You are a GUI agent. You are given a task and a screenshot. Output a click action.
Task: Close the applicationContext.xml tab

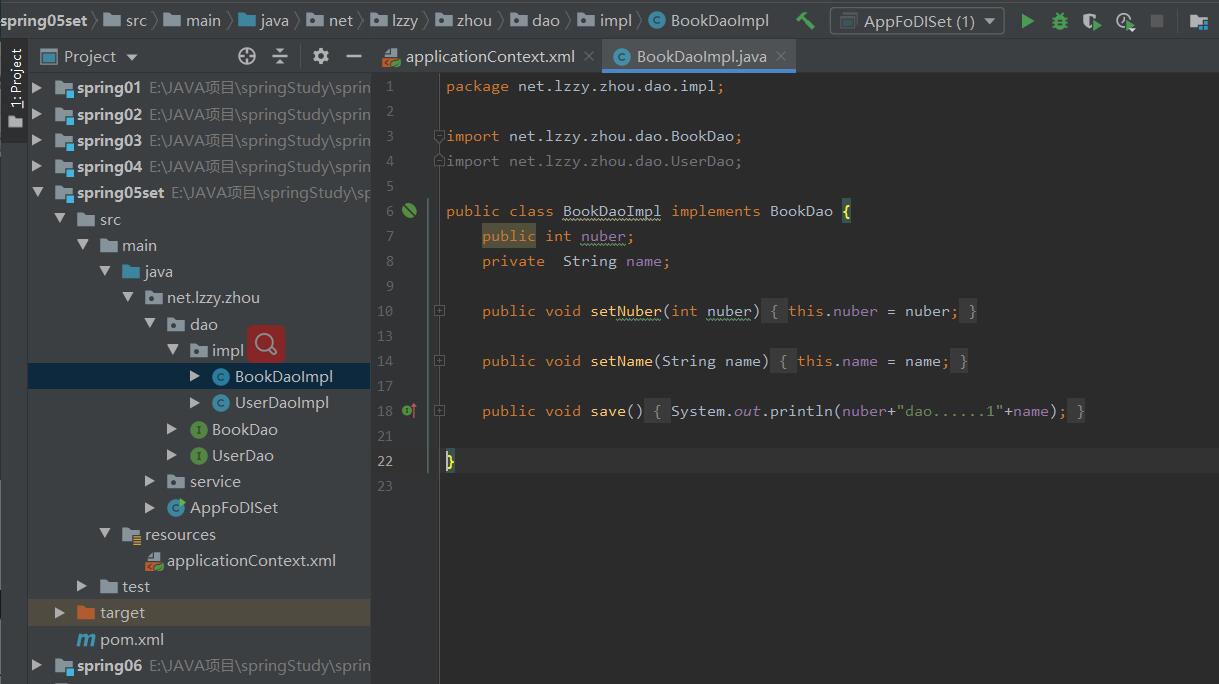point(589,57)
